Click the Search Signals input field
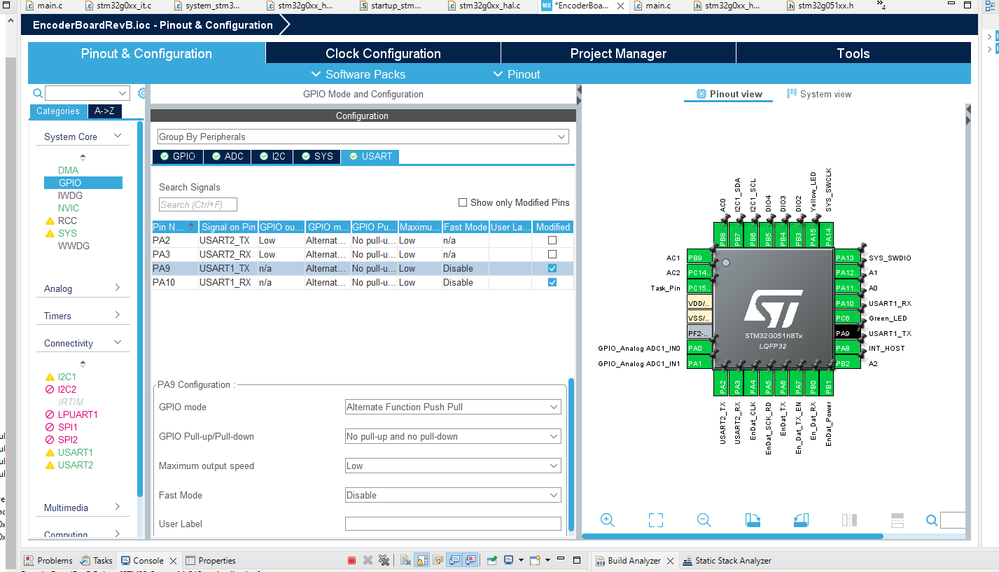 [198, 204]
